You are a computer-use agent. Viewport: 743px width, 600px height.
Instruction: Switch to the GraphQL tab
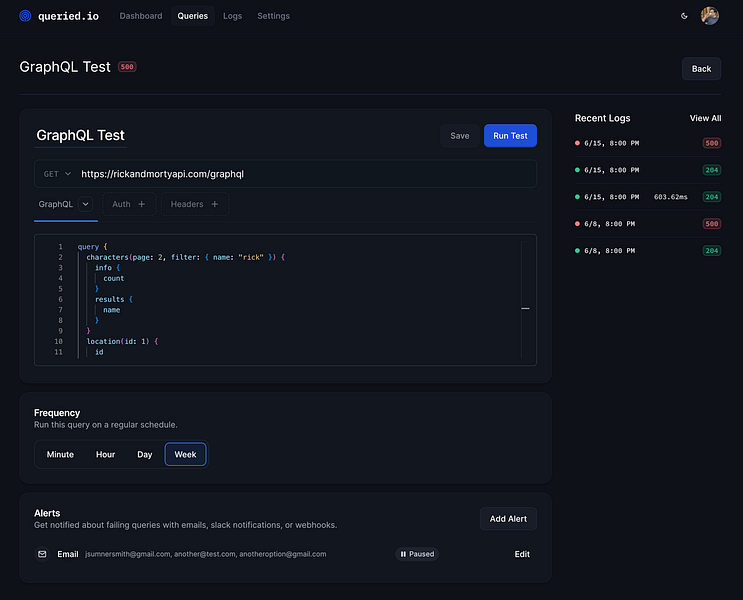[x=55, y=204]
